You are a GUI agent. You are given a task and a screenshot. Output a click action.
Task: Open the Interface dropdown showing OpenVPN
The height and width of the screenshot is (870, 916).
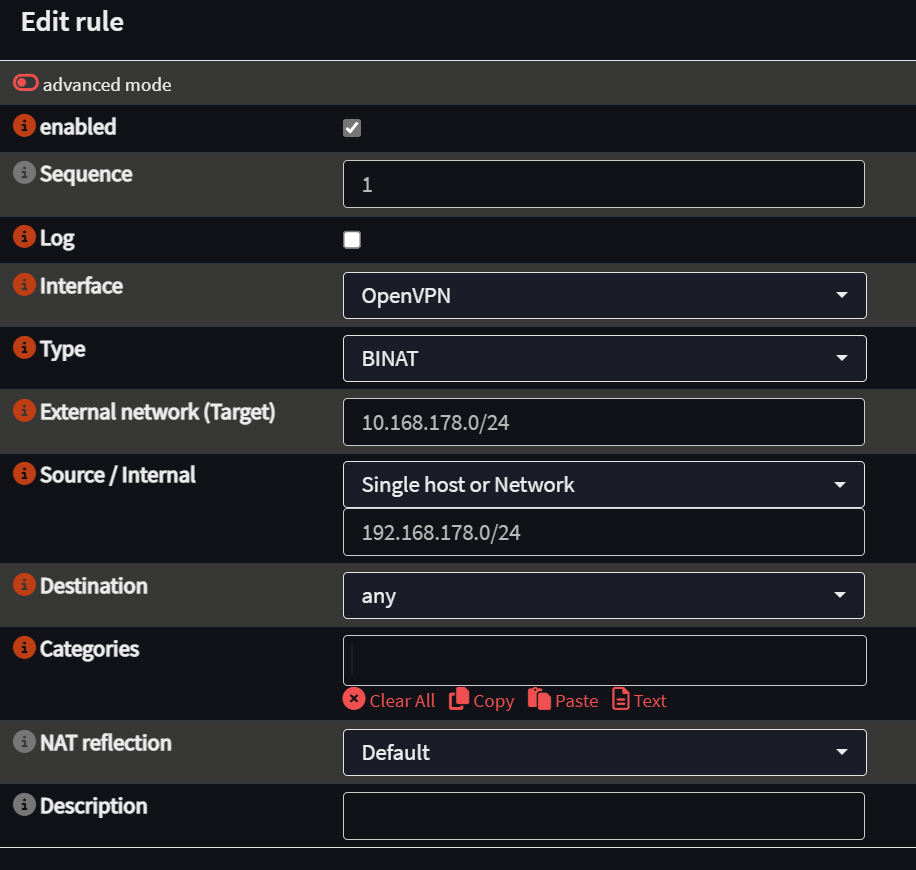(605, 296)
